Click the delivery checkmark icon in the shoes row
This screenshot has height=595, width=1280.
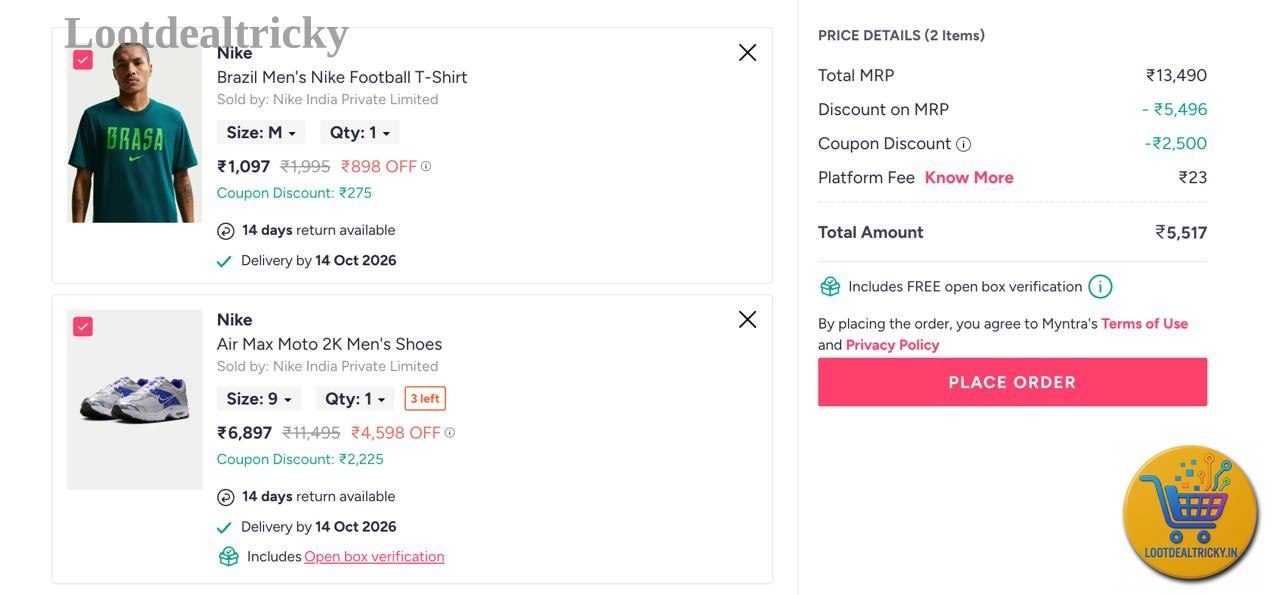pyautogui.click(x=225, y=527)
